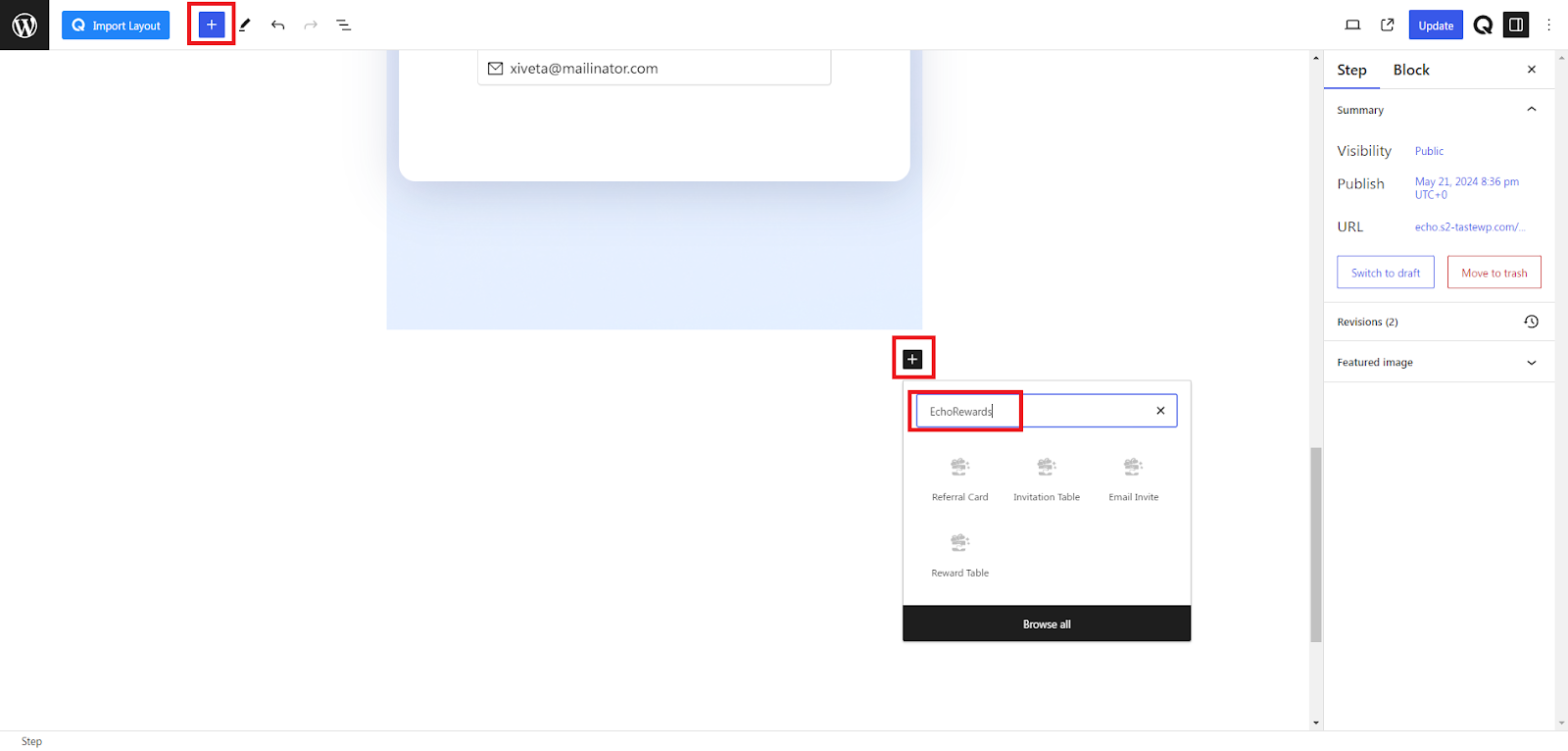View the page in new tab
1568x751 pixels.
(x=1387, y=25)
